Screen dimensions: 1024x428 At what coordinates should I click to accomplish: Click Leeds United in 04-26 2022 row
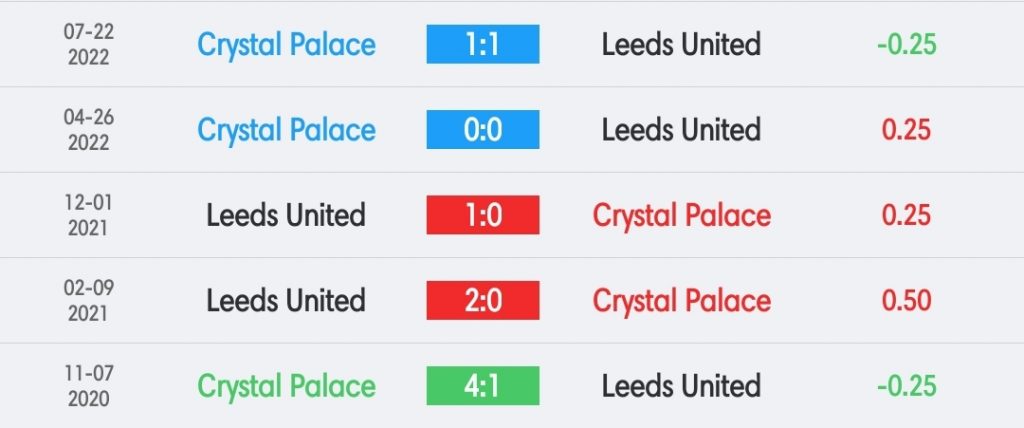click(x=681, y=129)
